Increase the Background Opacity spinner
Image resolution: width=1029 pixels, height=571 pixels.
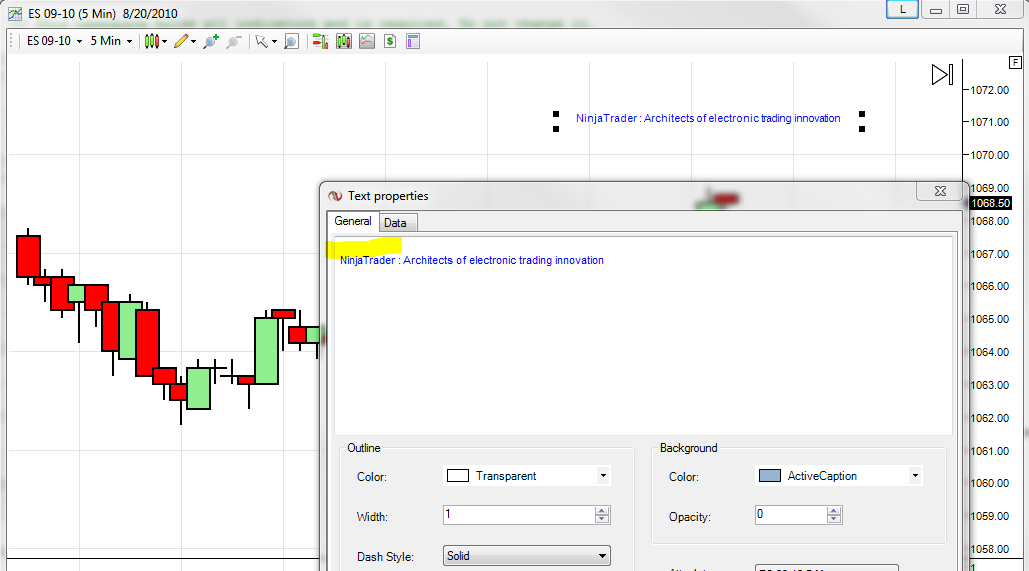(833, 511)
